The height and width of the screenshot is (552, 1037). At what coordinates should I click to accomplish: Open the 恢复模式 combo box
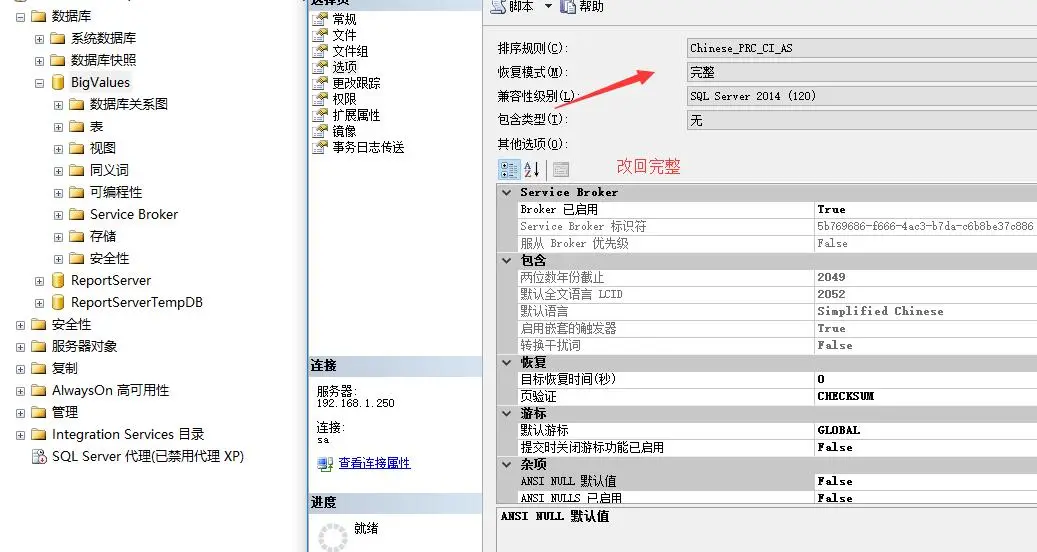[x=862, y=72]
